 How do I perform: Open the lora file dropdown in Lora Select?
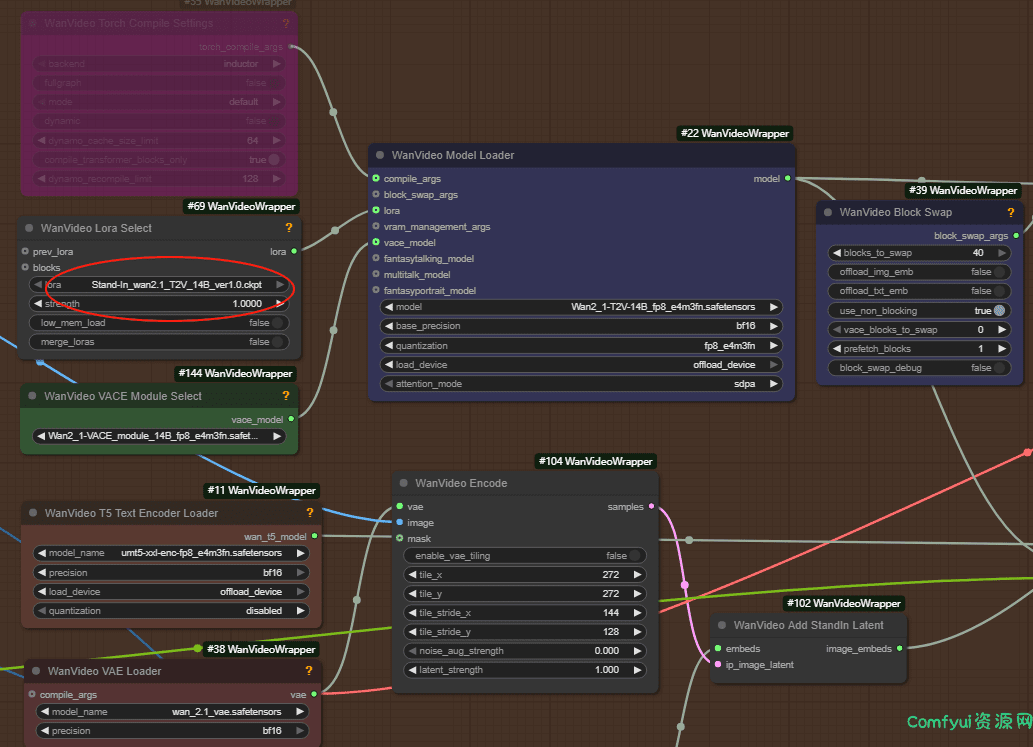(157, 285)
